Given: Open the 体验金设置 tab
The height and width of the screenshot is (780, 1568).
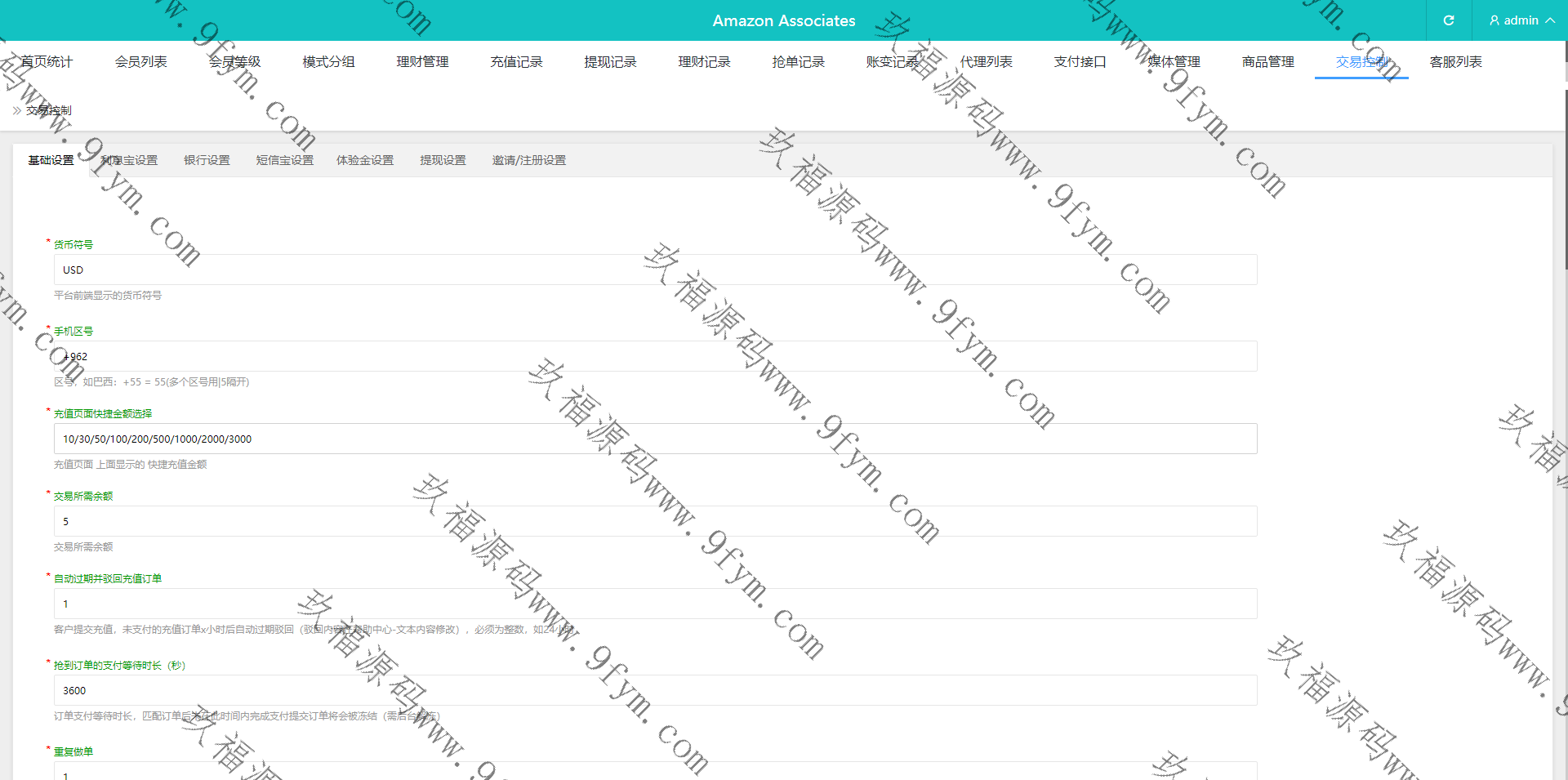Looking at the screenshot, I should point(365,160).
